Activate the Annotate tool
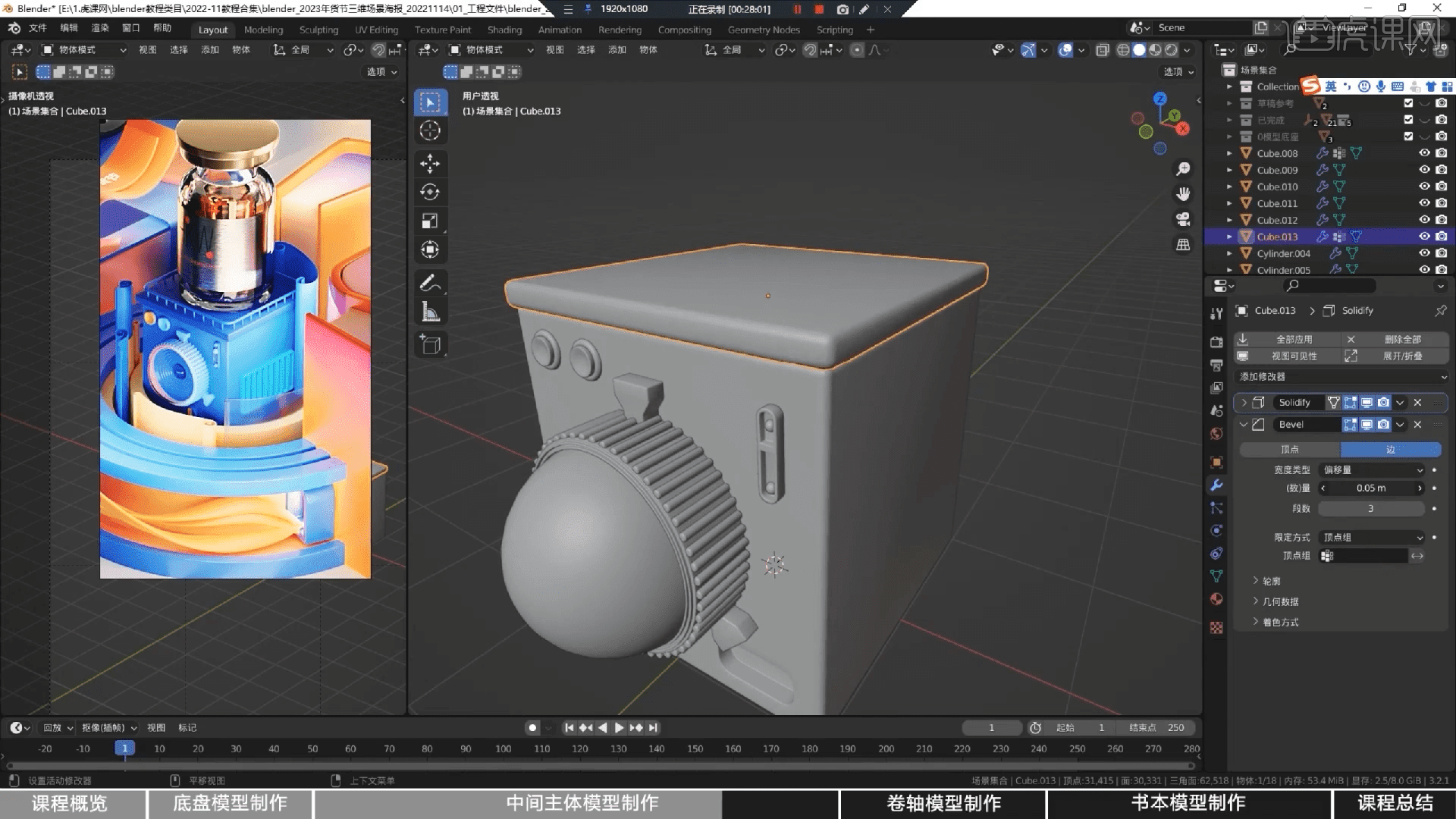1456x819 pixels. click(430, 283)
